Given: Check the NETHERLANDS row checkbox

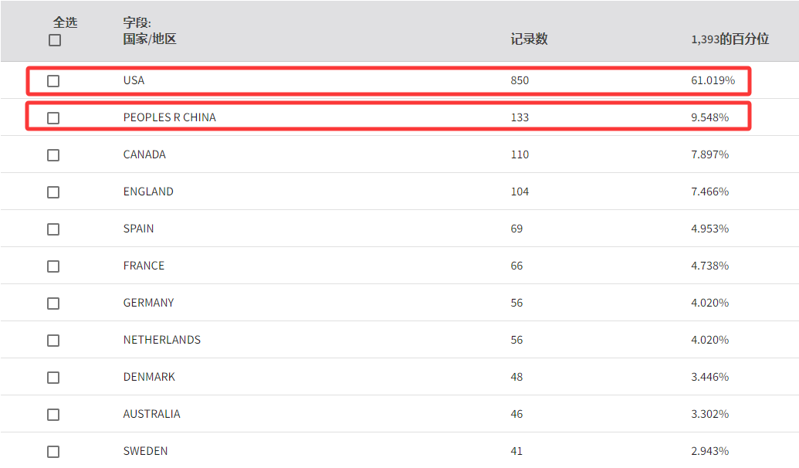Looking at the screenshot, I should tap(53, 341).
